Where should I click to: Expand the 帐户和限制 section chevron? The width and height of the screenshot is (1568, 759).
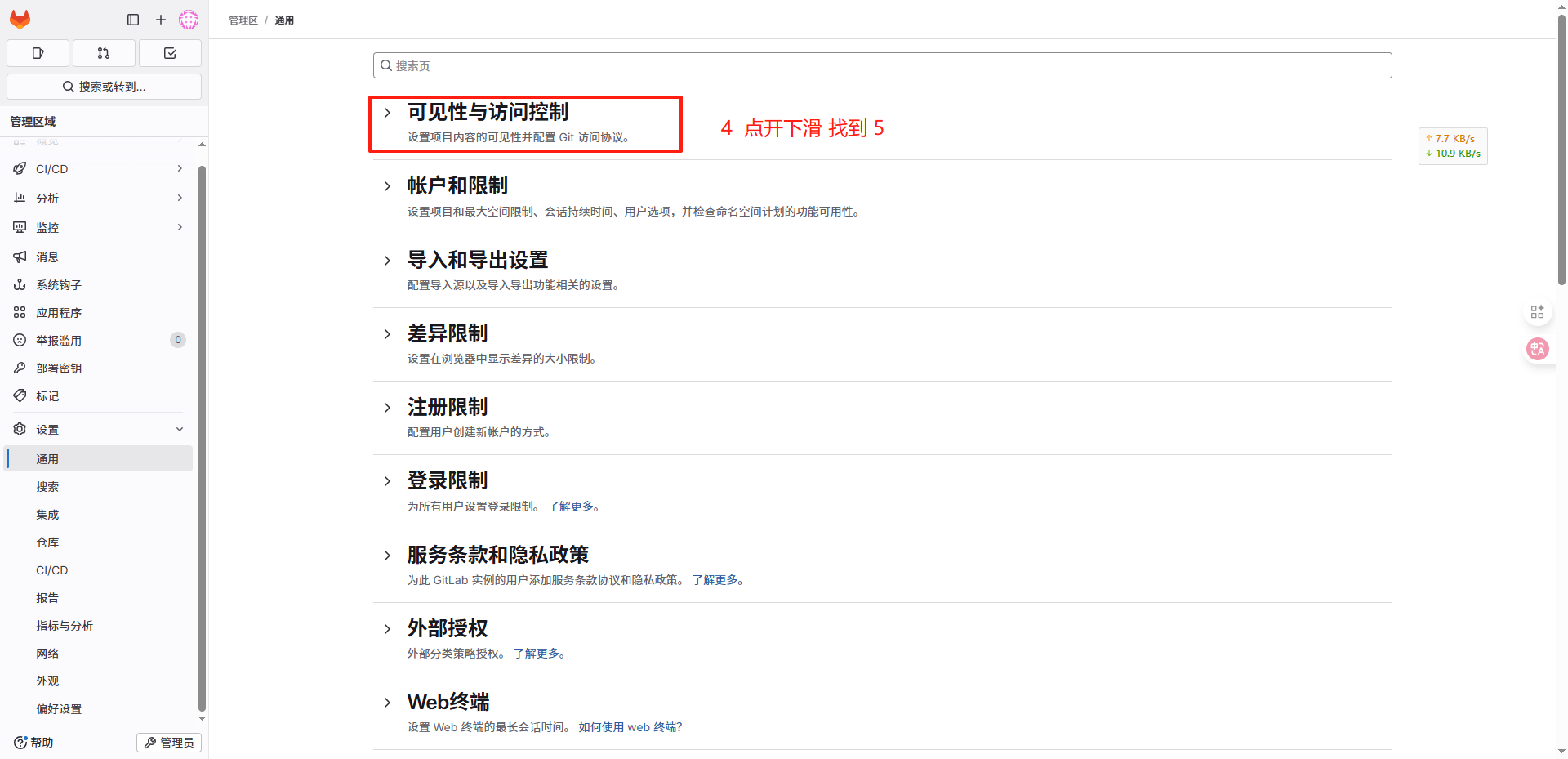click(387, 186)
